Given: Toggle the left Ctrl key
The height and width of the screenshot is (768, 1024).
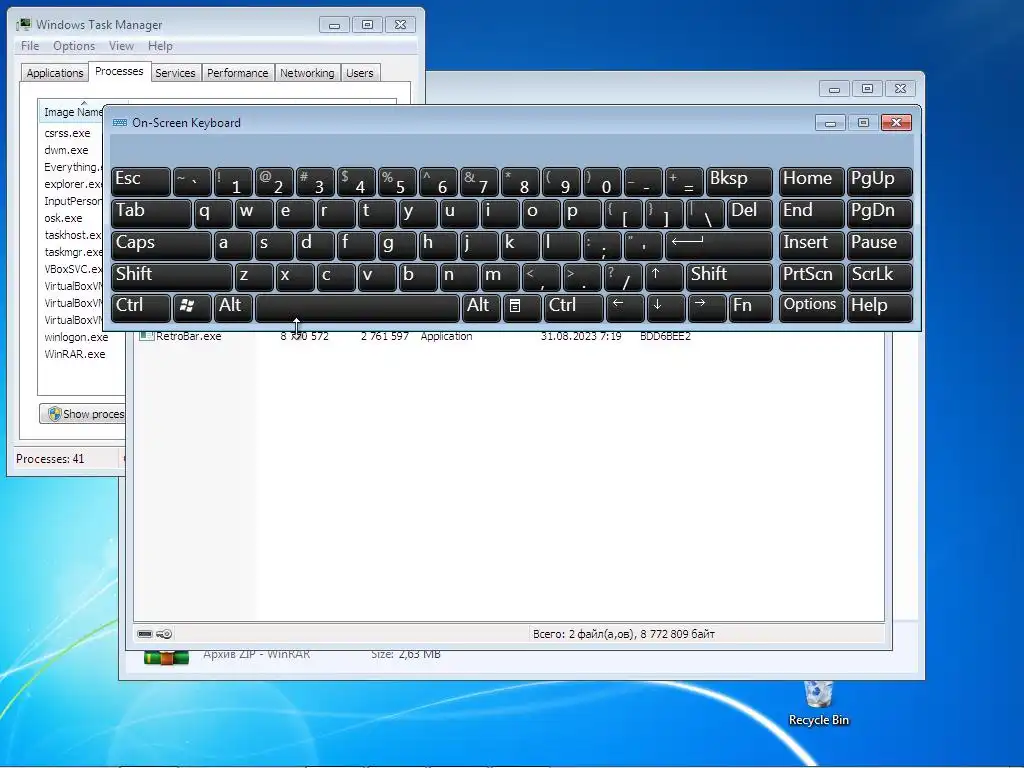Looking at the screenshot, I should point(140,308).
